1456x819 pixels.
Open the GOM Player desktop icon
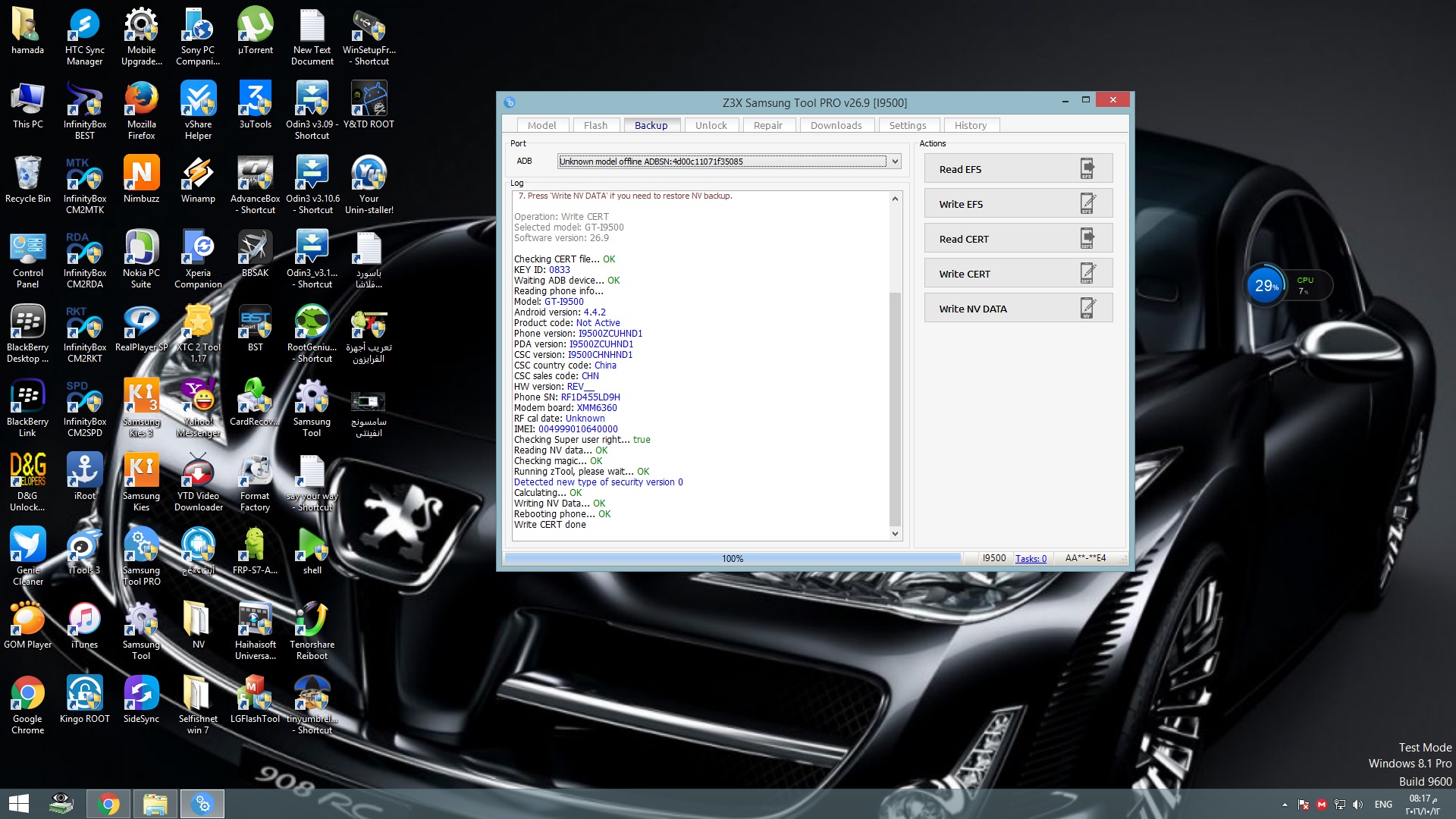click(27, 626)
